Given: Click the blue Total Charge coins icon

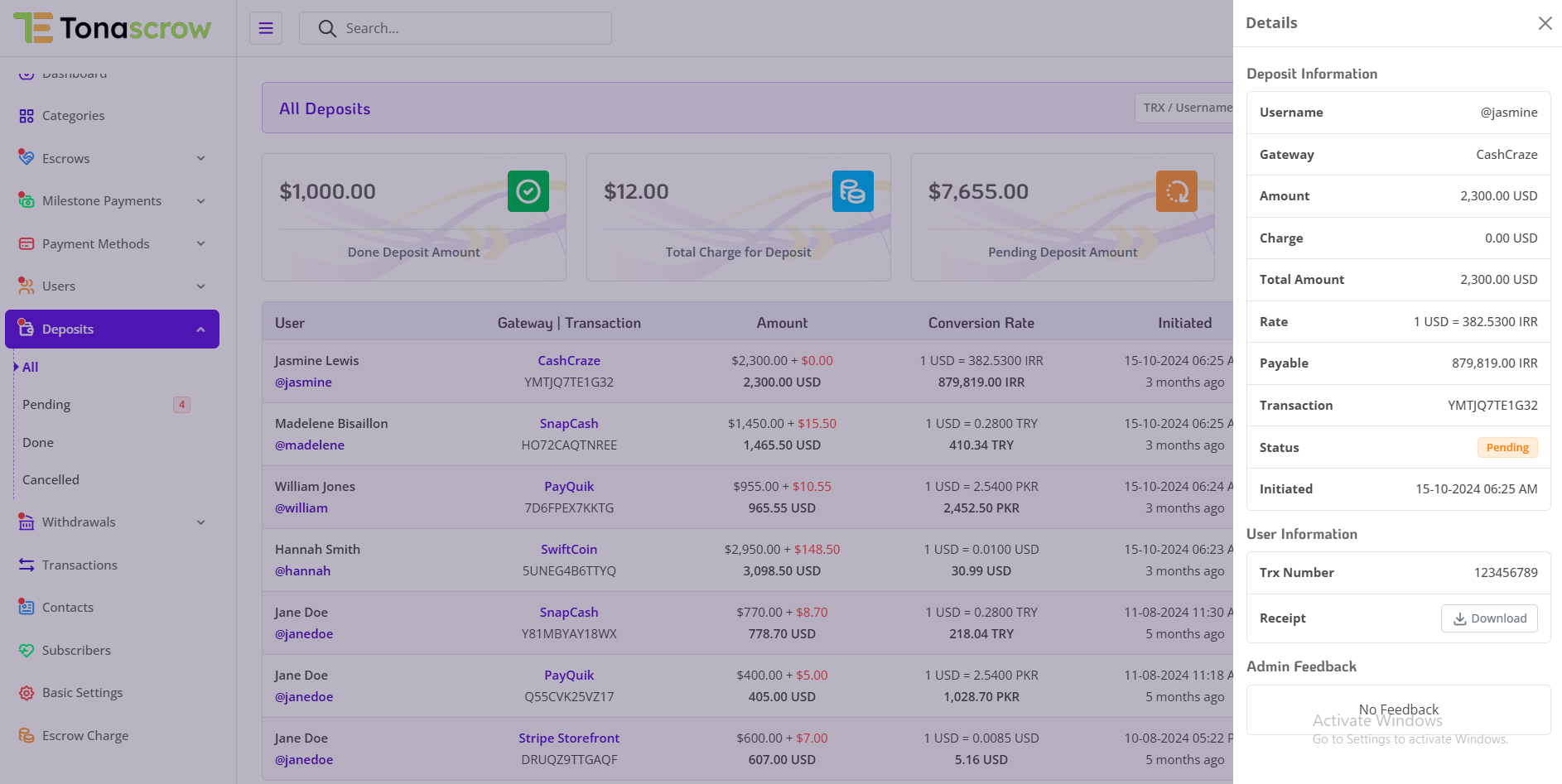Looking at the screenshot, I should click(852, 191).
